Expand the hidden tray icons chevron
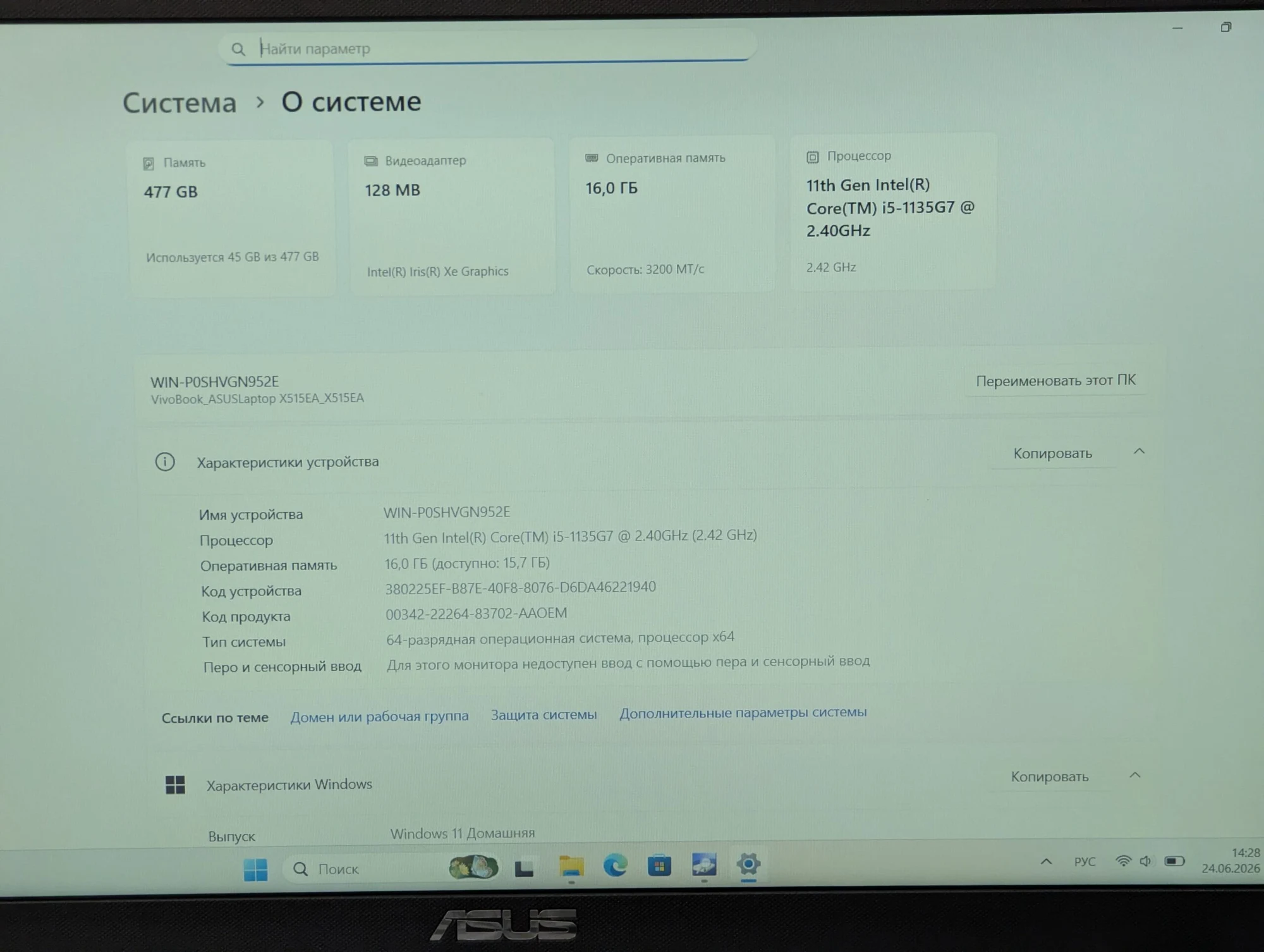The image size is (1264, 952). (1046, 862)
